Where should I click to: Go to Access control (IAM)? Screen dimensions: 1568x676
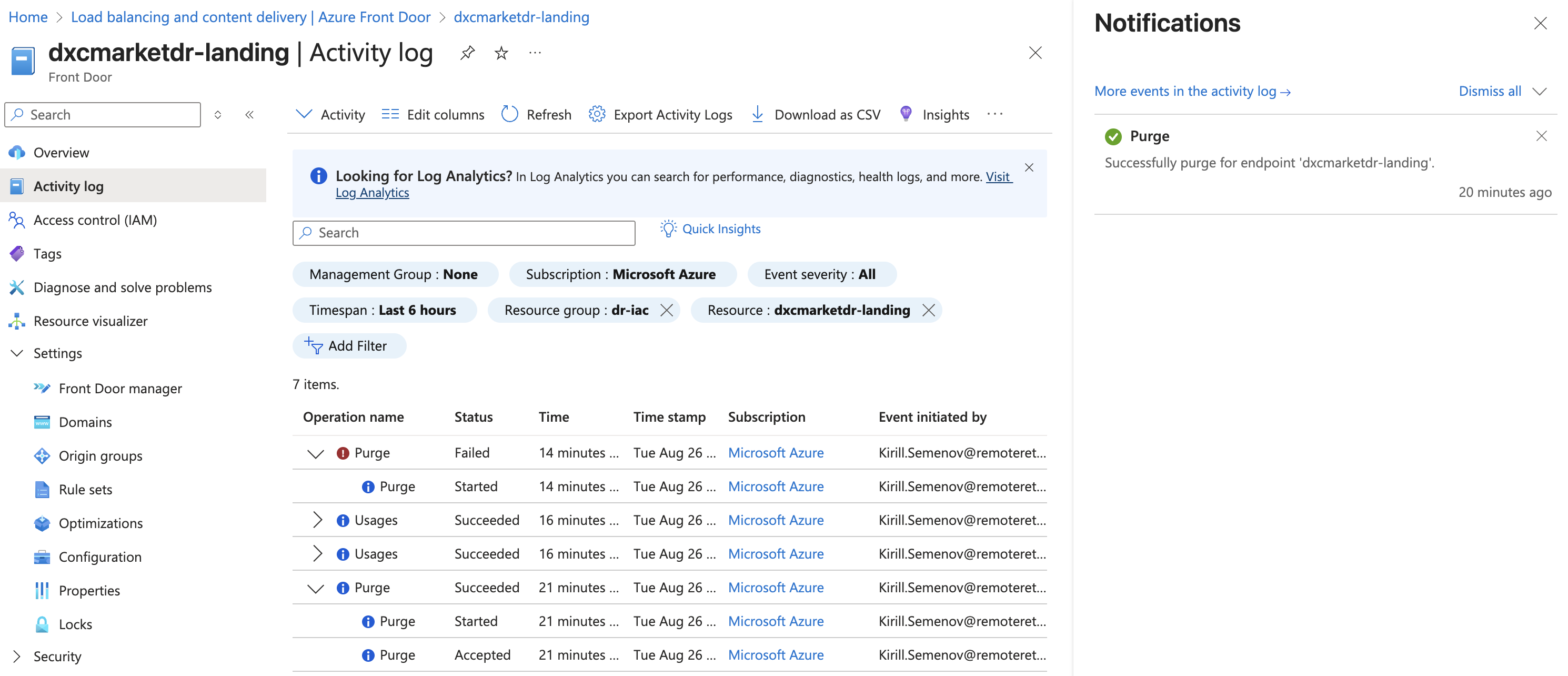(x=95, y=220)
